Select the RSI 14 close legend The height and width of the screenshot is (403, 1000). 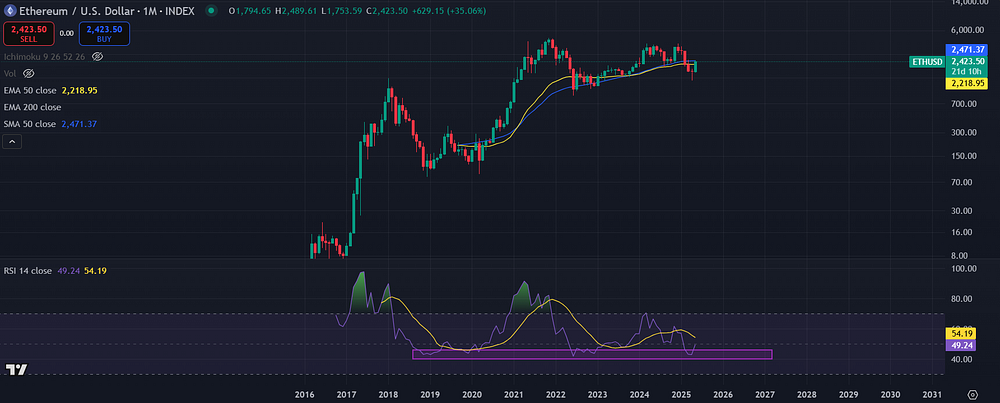point(28,271)
